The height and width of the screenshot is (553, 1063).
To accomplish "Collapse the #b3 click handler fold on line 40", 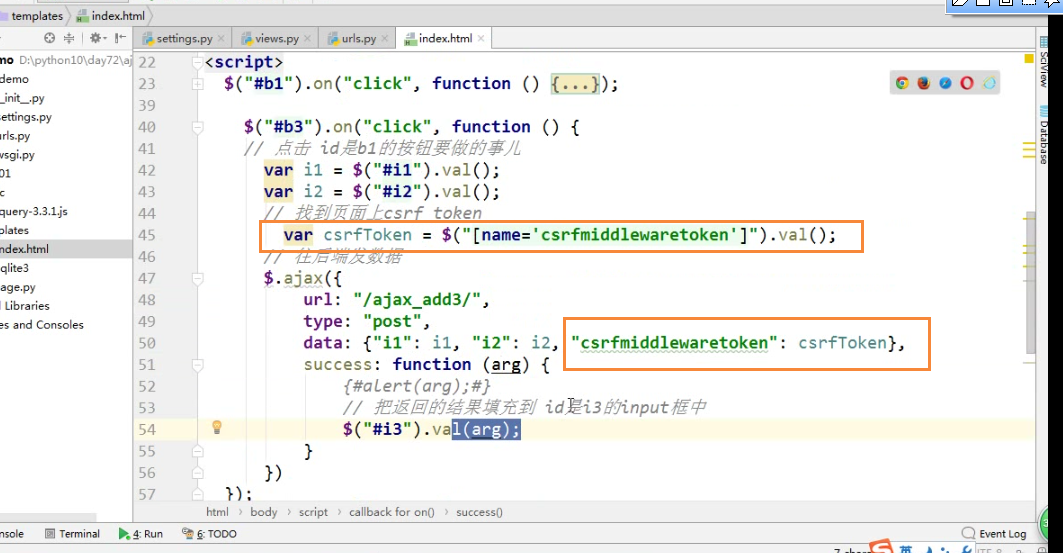I will tap(197, 127).
